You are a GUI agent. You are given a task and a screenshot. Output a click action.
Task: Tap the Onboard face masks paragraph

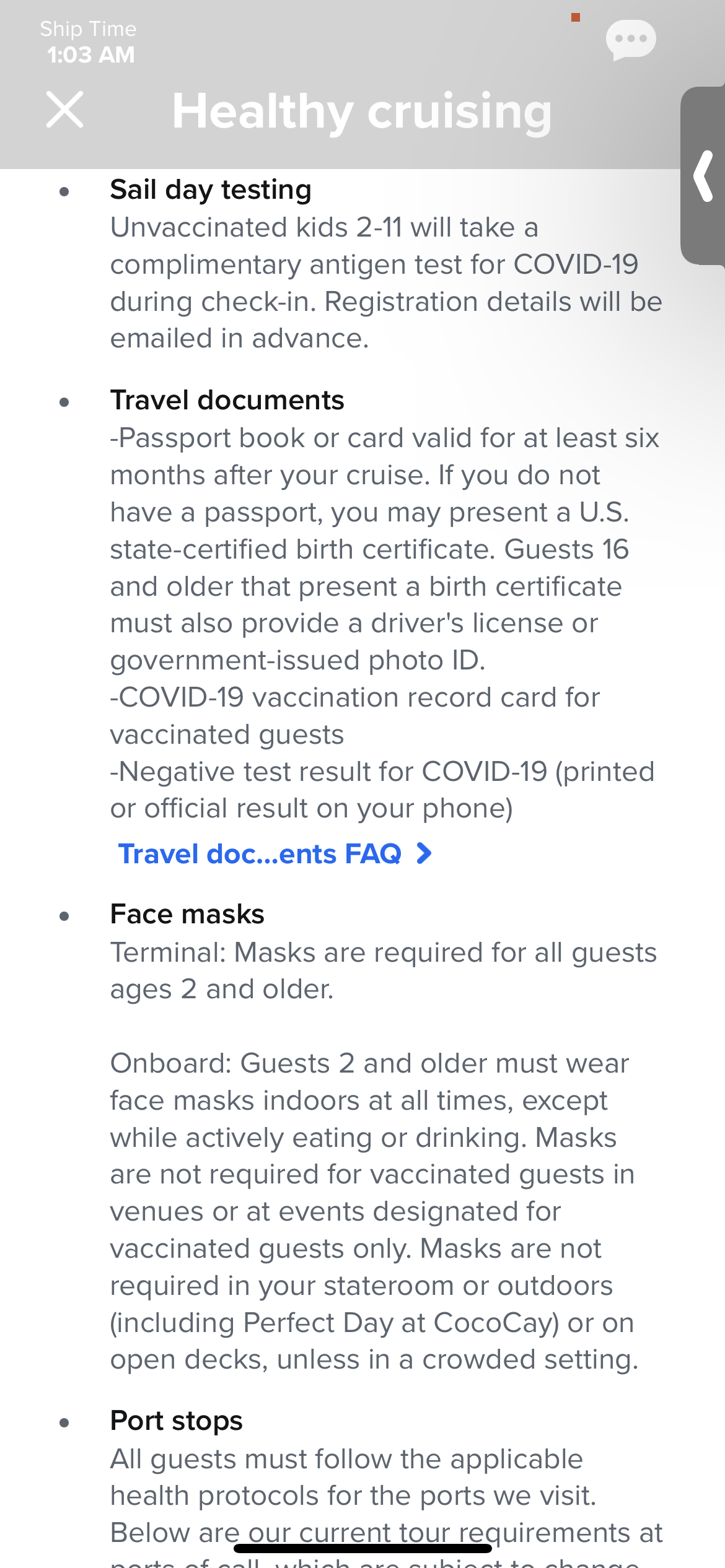374,1211
